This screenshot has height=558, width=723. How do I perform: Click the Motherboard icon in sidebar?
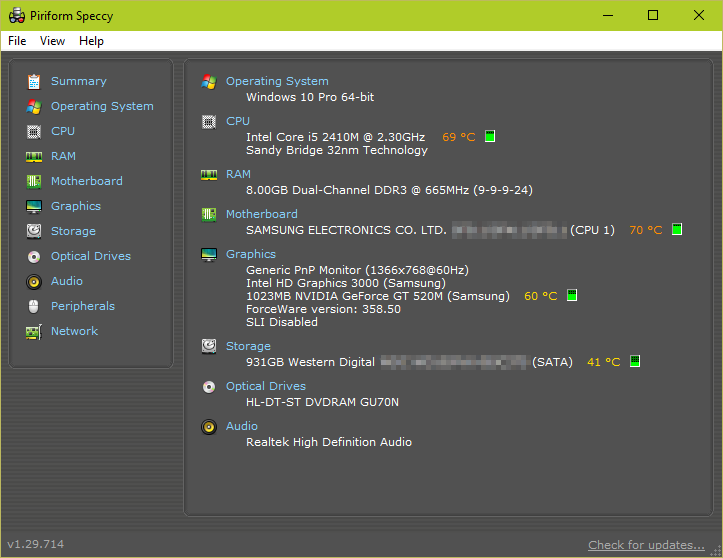click(34, 181)
